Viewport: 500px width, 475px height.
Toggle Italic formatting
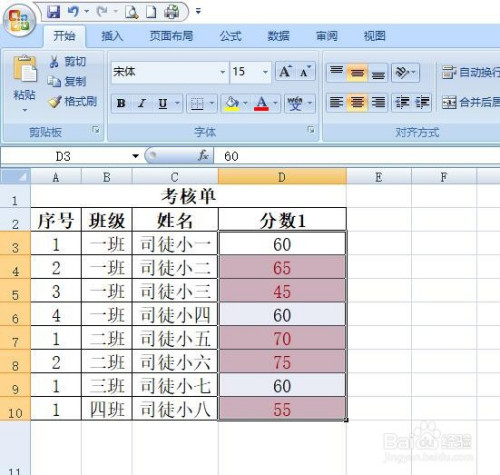pyautogui.click(x=142, y=104)
